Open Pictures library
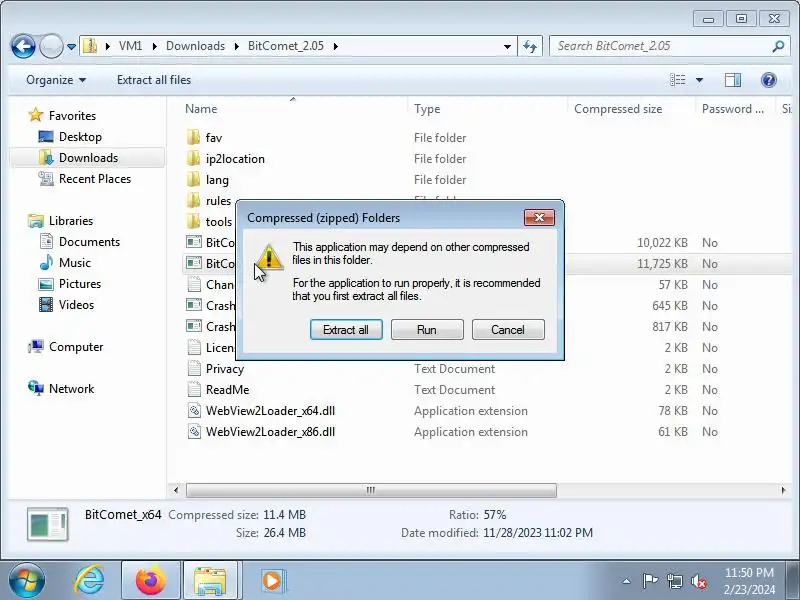Viewport: 800px width, 600px height. click(x=80, y=283)
